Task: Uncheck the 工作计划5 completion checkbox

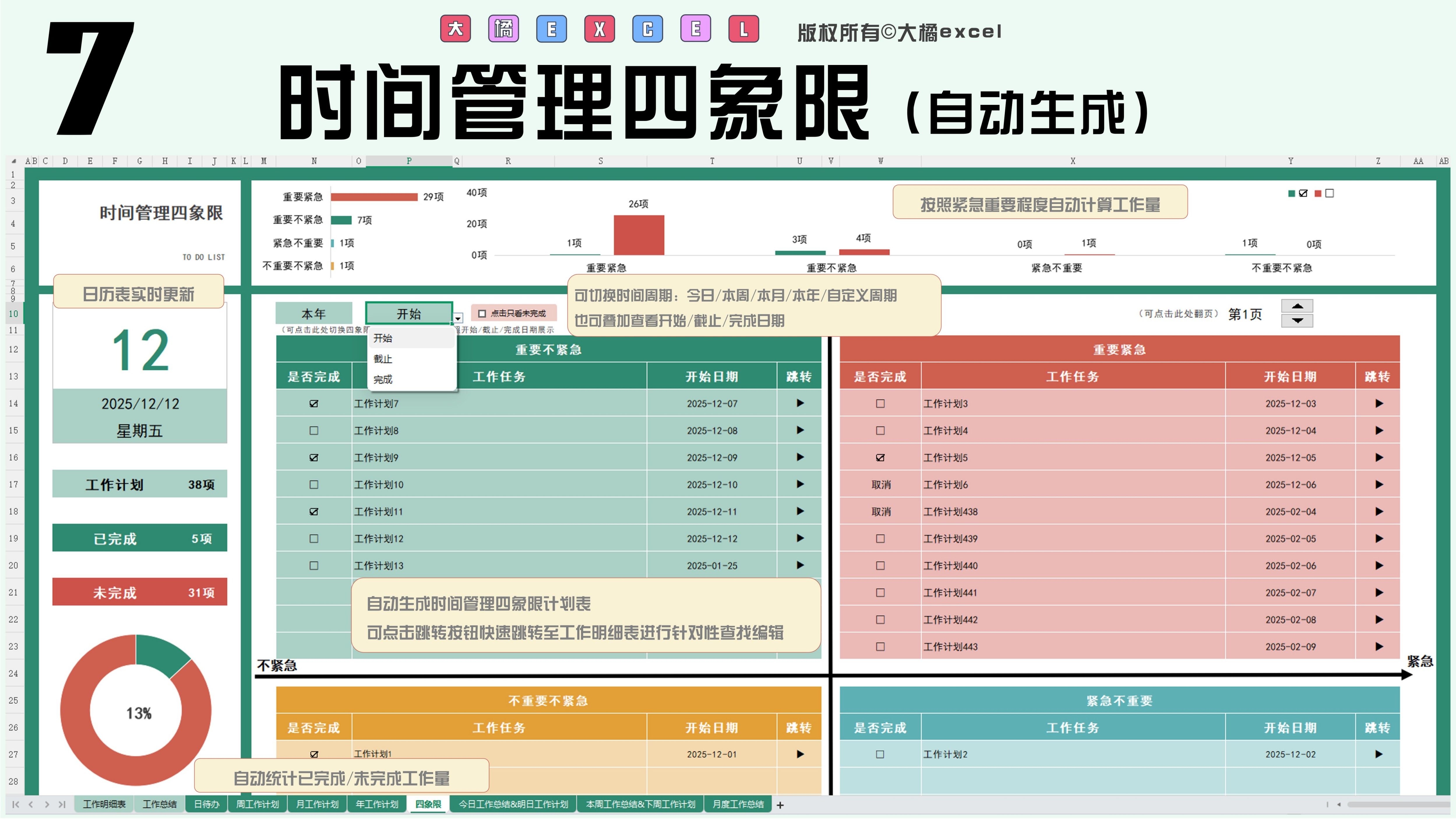Action: point(880,457)
